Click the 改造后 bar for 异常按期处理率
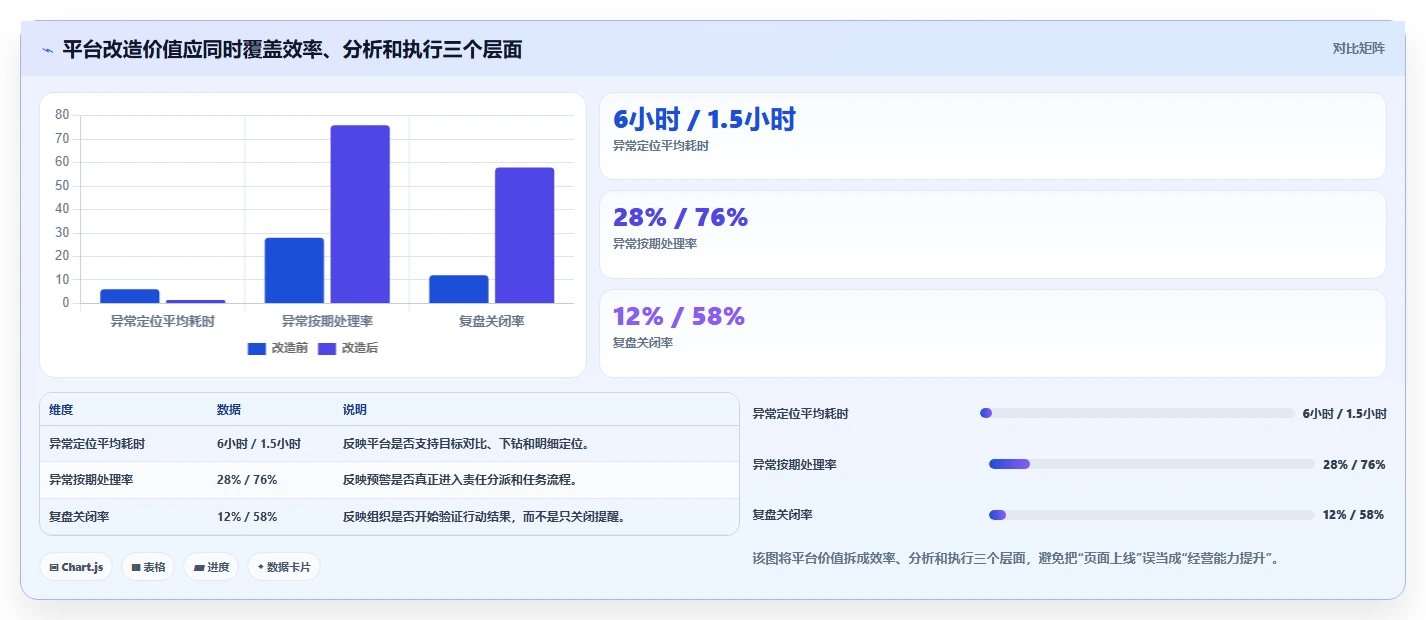 [360, 214]
